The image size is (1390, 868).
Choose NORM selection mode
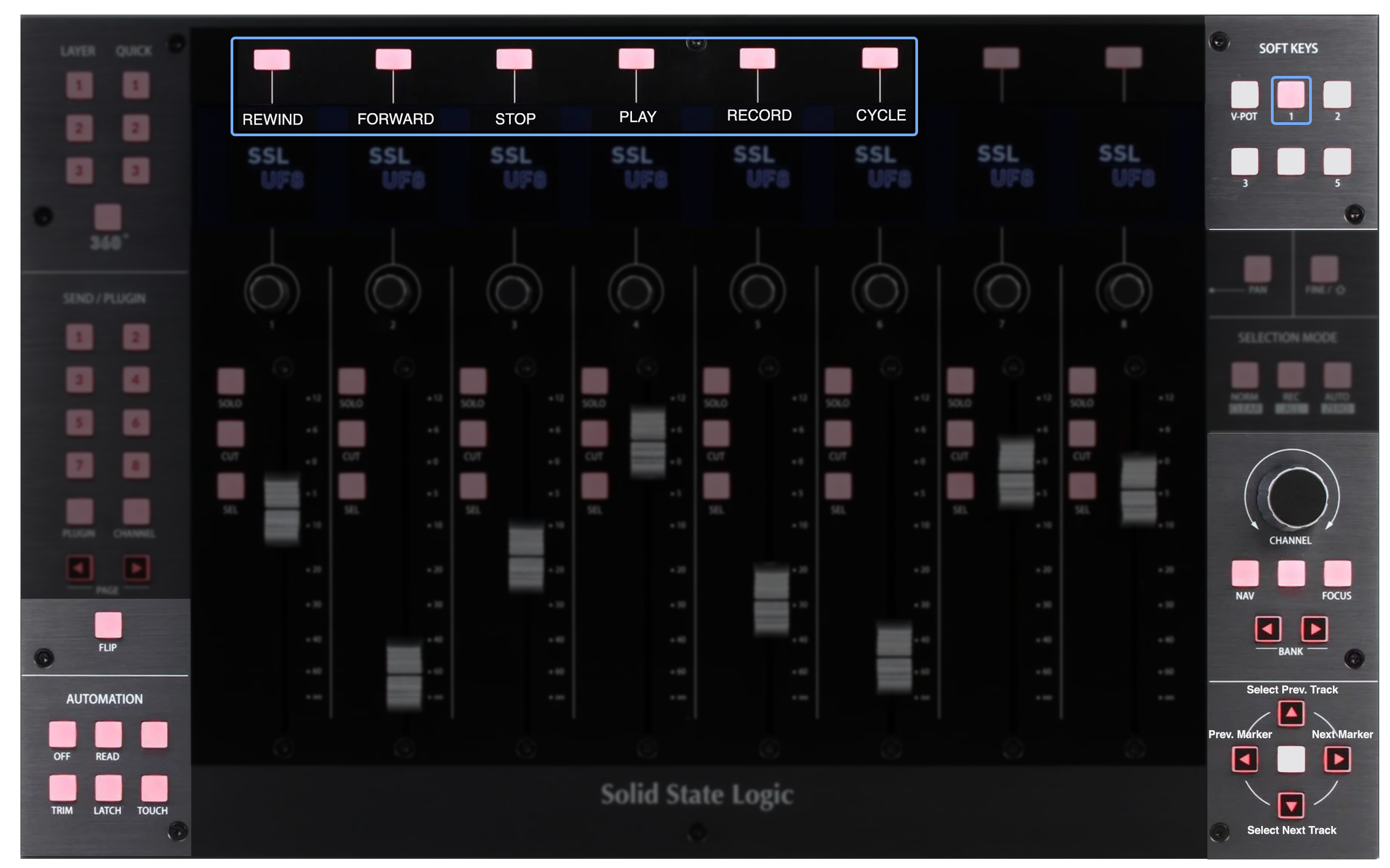[x=1245, y=375]
